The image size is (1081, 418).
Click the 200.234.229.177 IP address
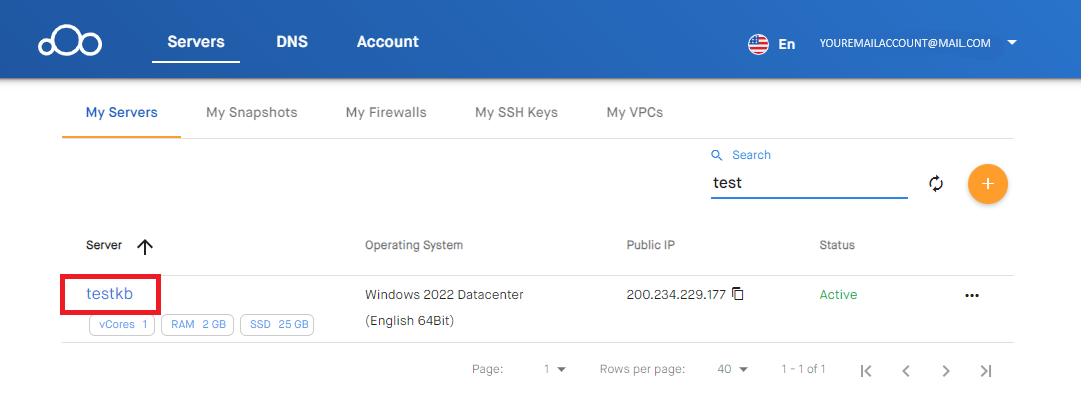[676, 295]
